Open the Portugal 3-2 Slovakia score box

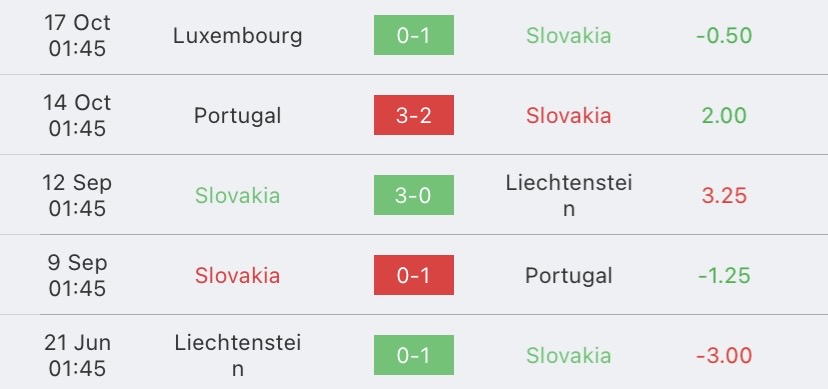[413, 115]
